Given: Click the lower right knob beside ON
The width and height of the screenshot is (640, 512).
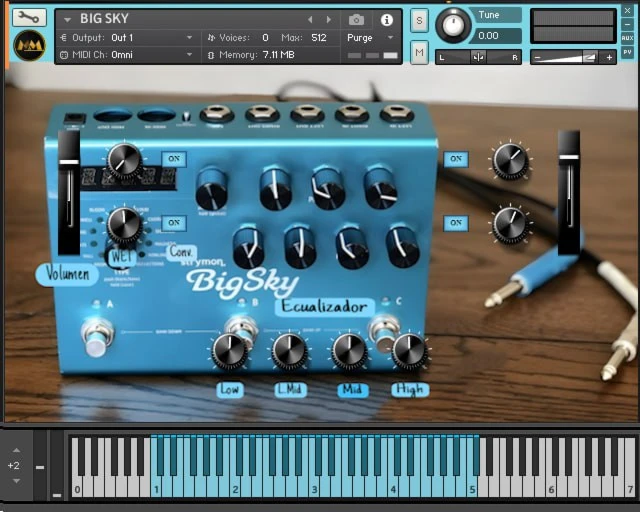Looking at the screenshot, I should 510,225.
